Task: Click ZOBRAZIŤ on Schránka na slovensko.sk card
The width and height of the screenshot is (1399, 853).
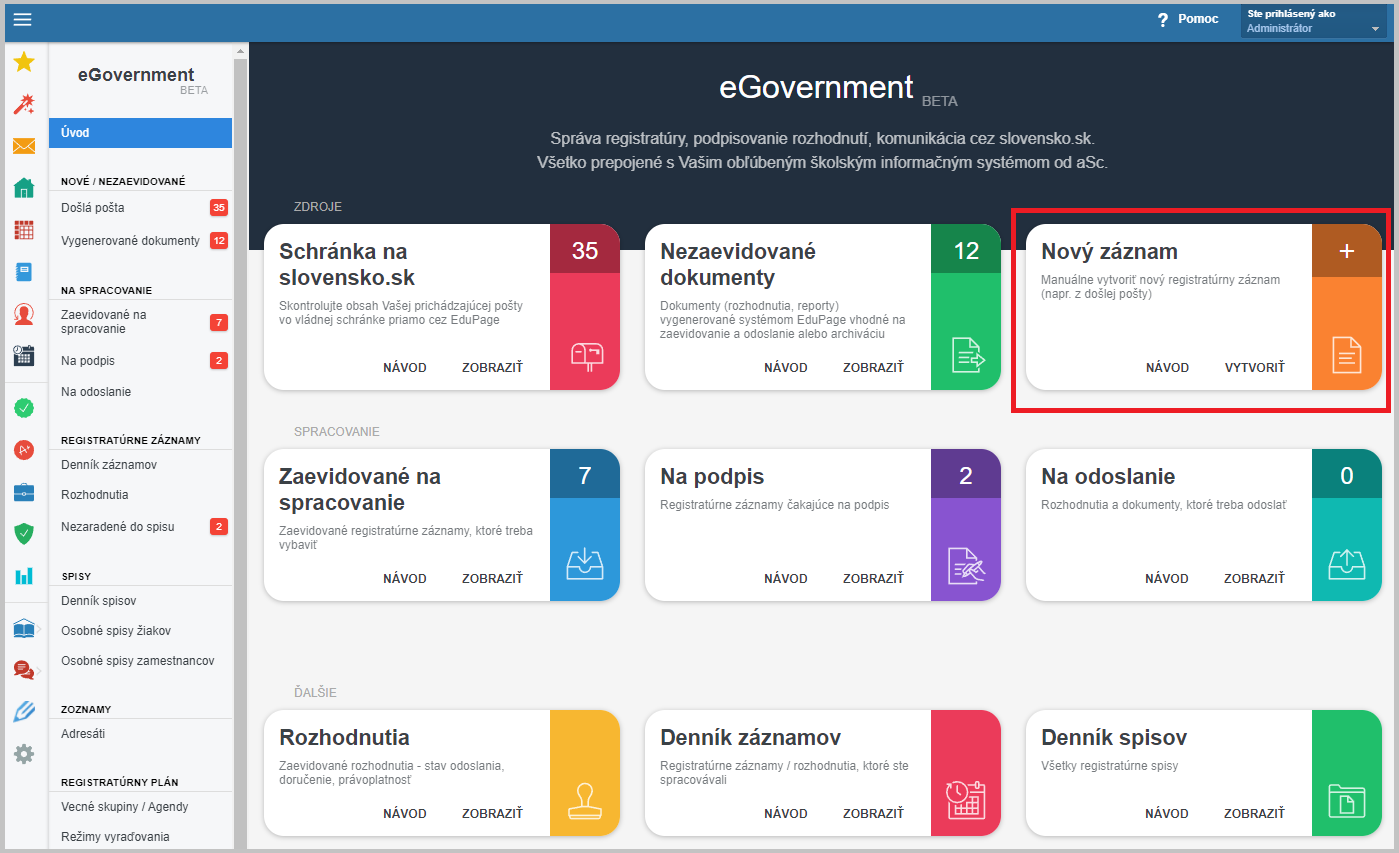Action: pyautogui.click(x=492, y=368)
